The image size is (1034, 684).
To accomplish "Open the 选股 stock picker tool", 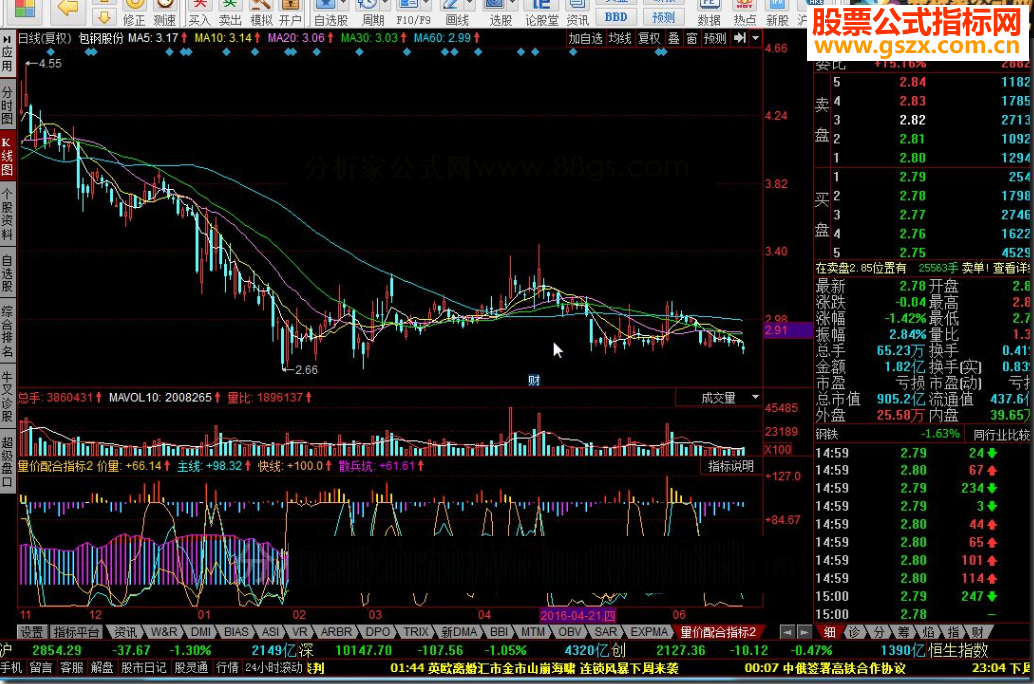I will (500, 14).
